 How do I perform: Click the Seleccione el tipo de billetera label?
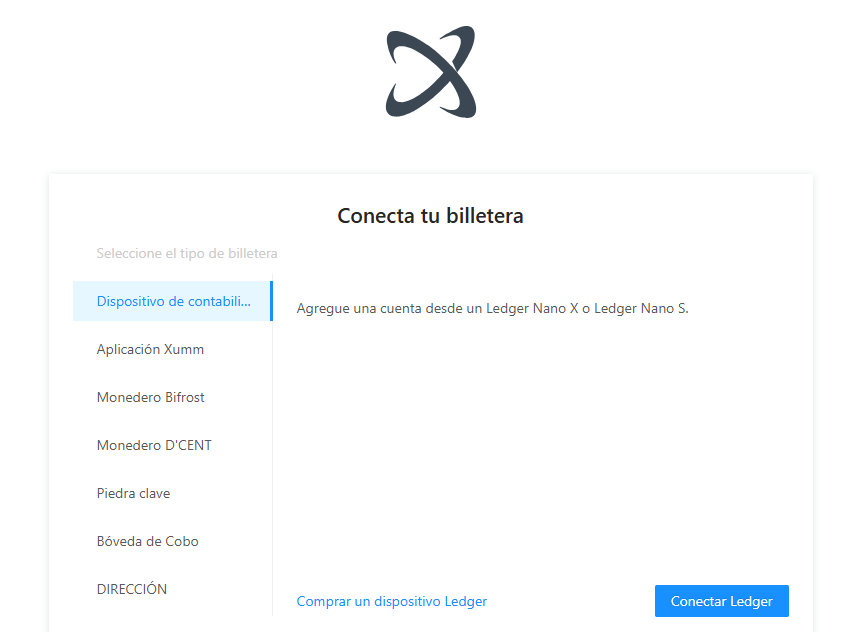tap(187, 253)
